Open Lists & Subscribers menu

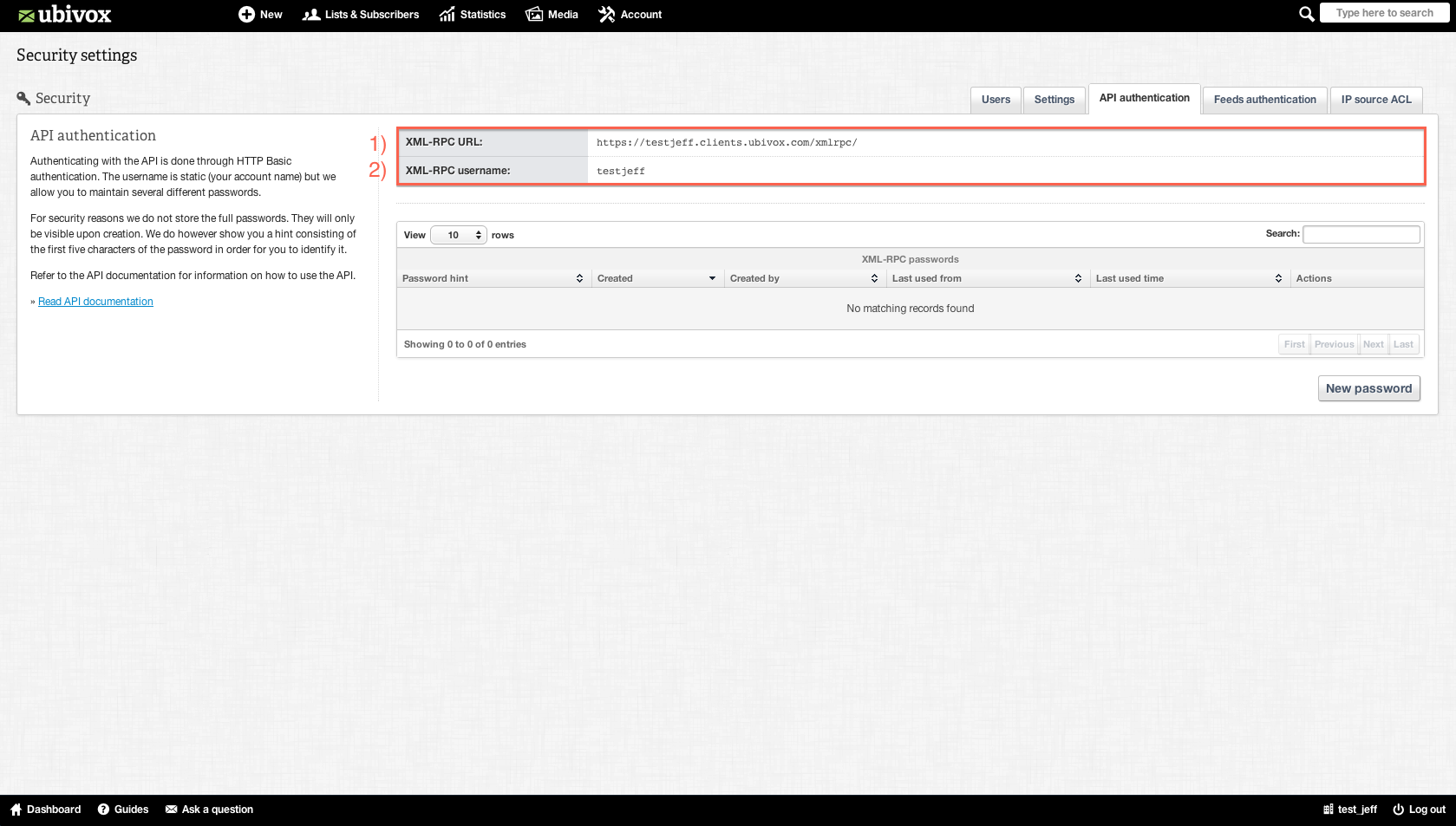tap(361, 15)
